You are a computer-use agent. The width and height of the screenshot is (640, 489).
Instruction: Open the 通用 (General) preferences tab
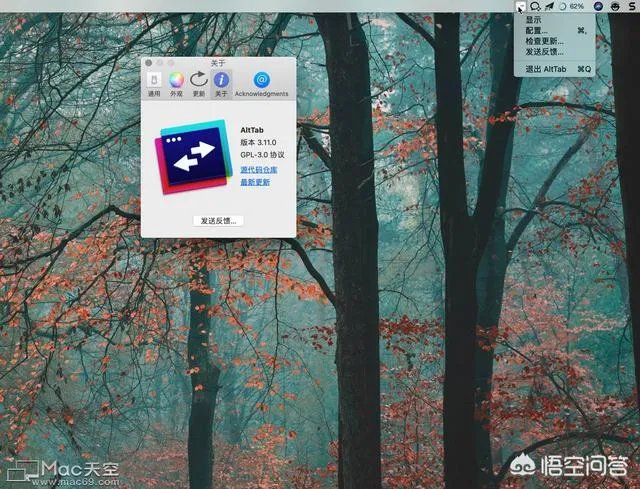pyautogui.click(x=154, y=84)
